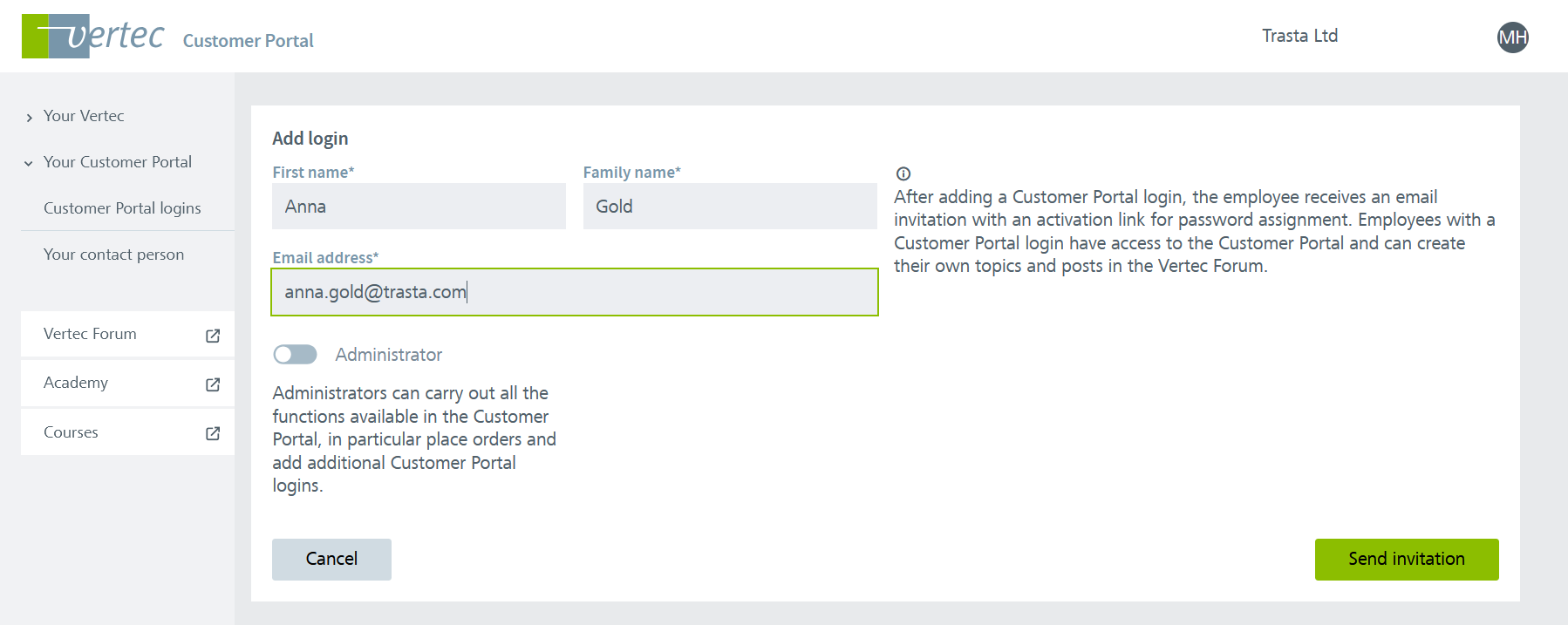This screenshot has height=625, width=1568.
Task: Collapse the Your Customer Portal chevron
Action: (x=29, y=163)
